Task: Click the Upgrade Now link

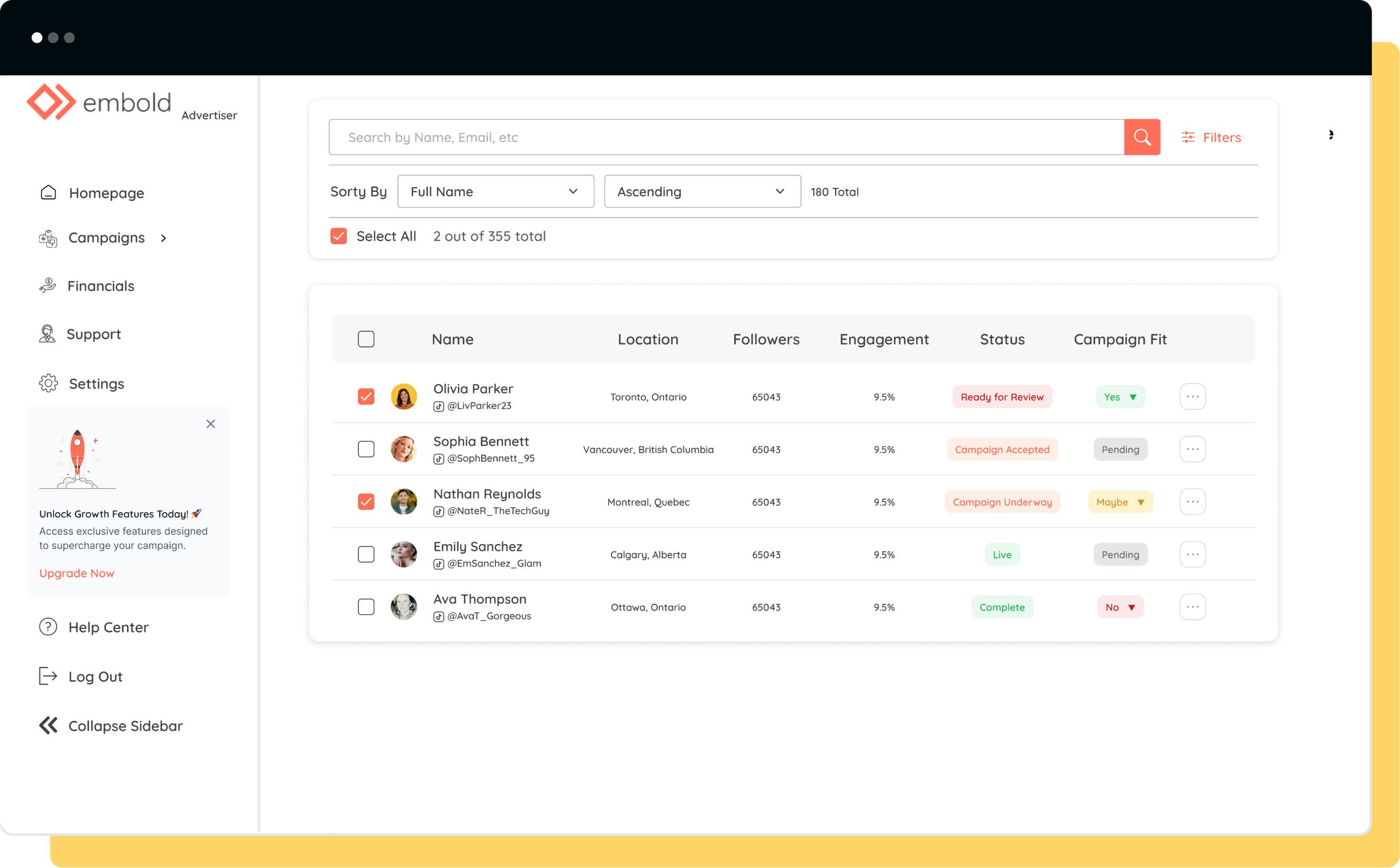Action: (77, 573)
